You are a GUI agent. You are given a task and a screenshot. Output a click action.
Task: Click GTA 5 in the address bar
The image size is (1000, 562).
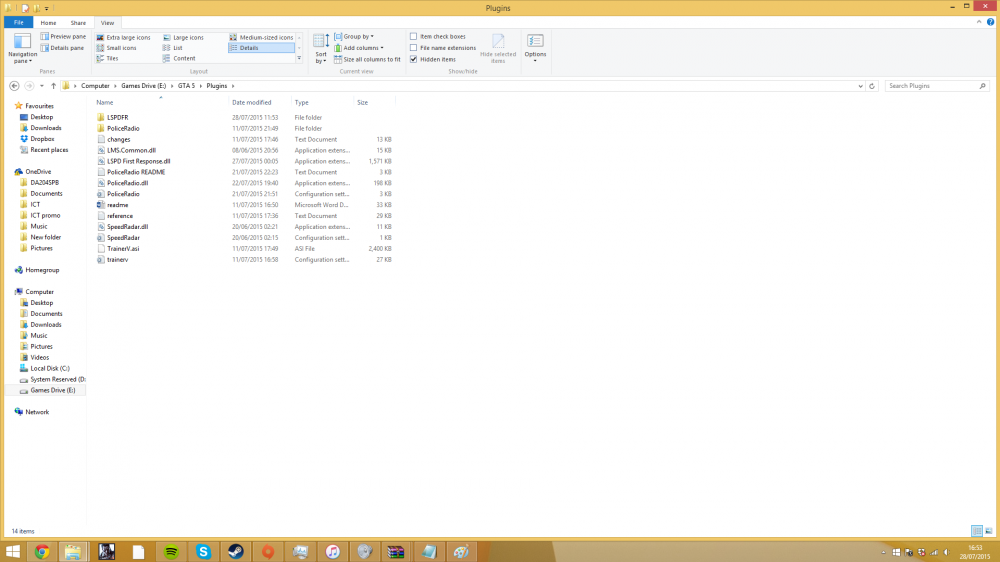186,85
